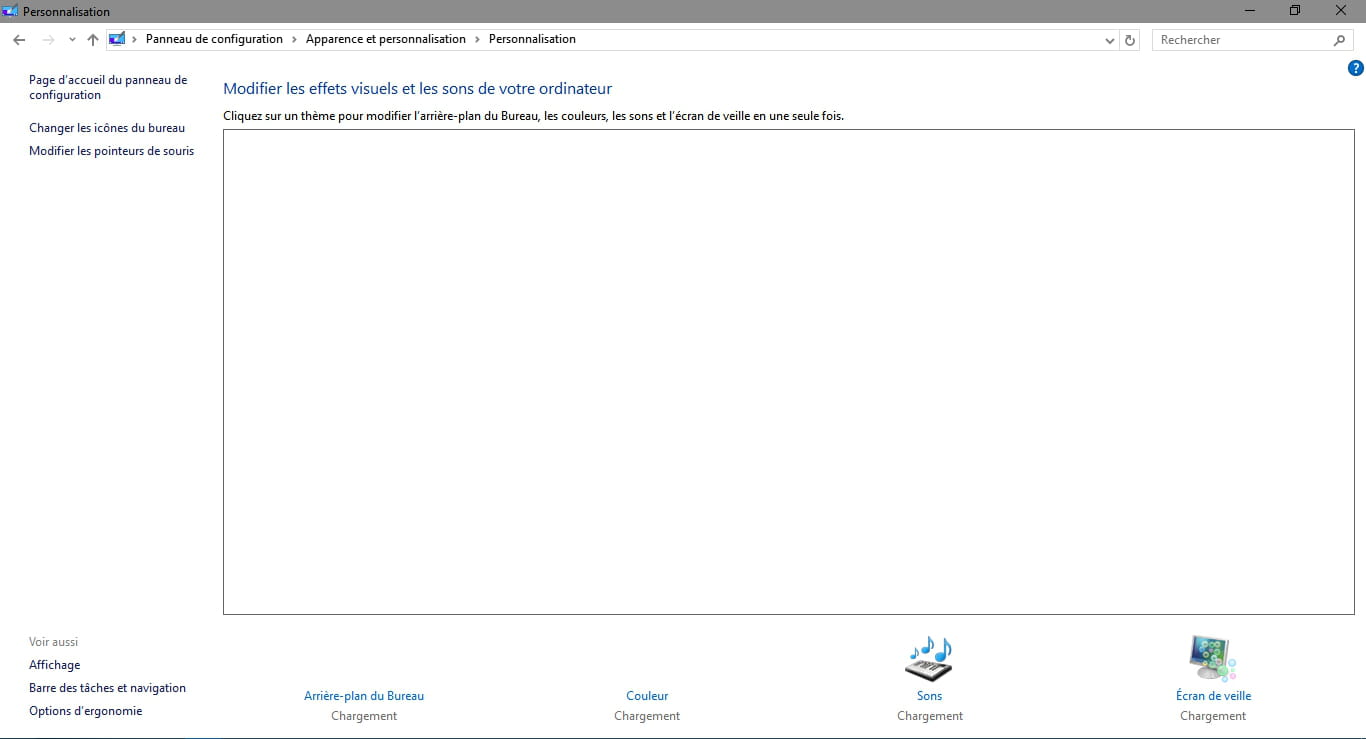Minimize the Personnalisation window
Image resolution: width=1366 pixels, height=739 pixels.
click(x=1250, y=11)
